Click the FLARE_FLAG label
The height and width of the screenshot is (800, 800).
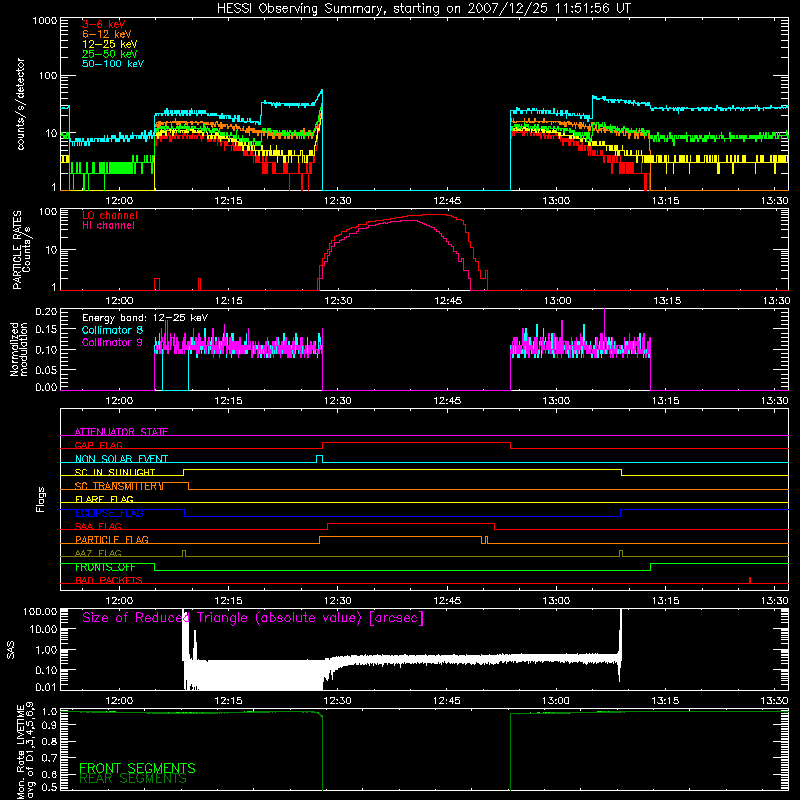coord(104,499)
